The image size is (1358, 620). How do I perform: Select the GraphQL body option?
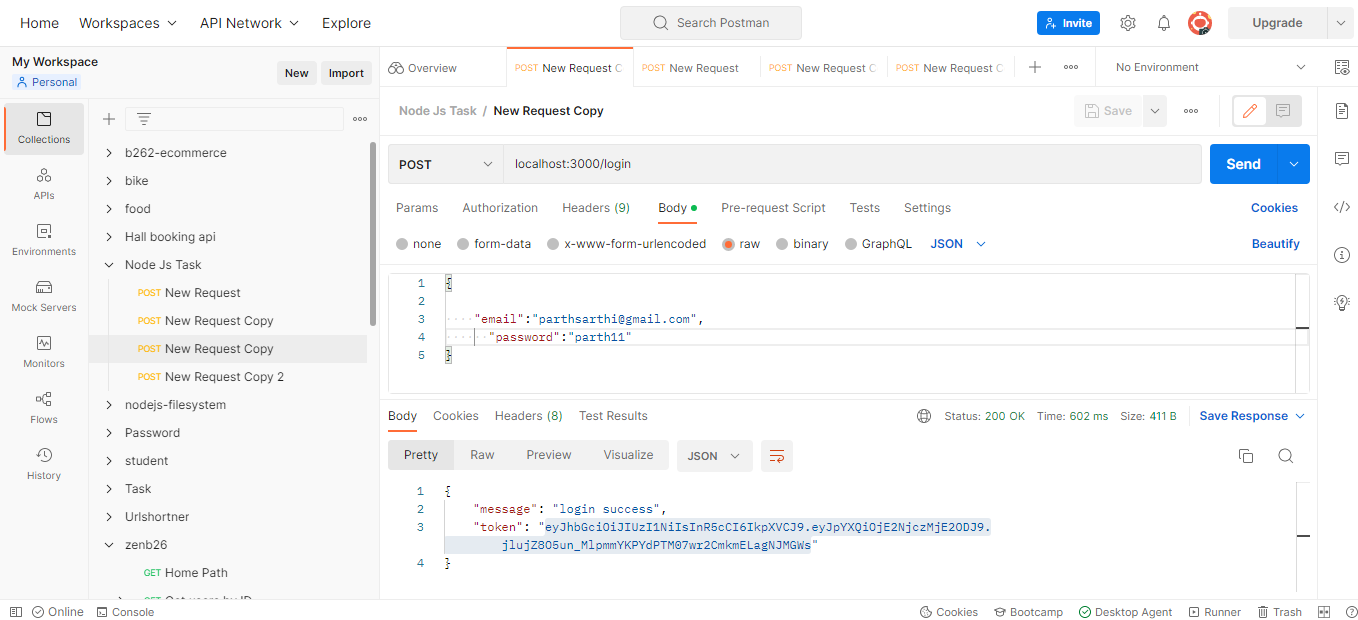[879, 243]
